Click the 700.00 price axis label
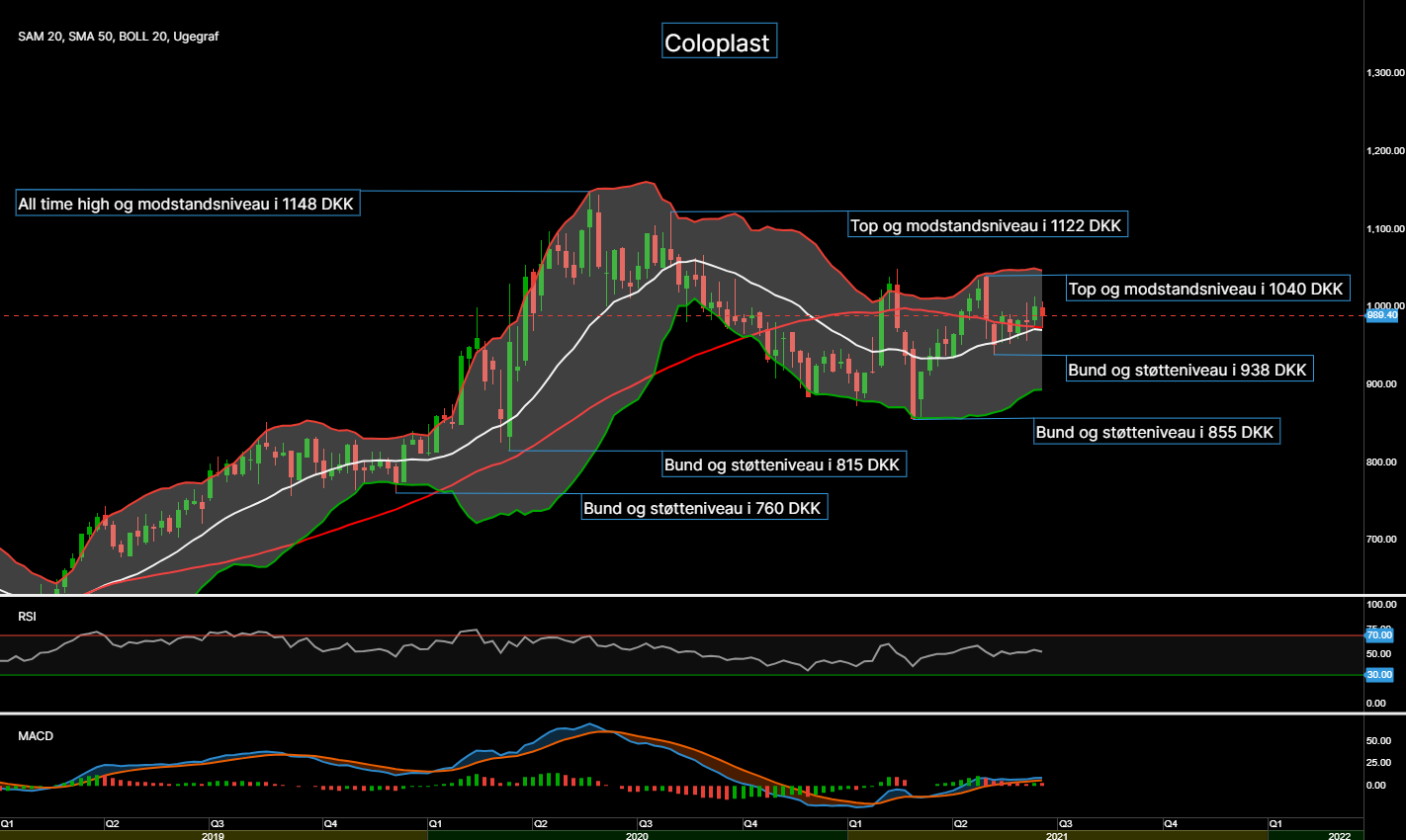Screen dimensions: 1406x840 click(x=1380, y=540)
